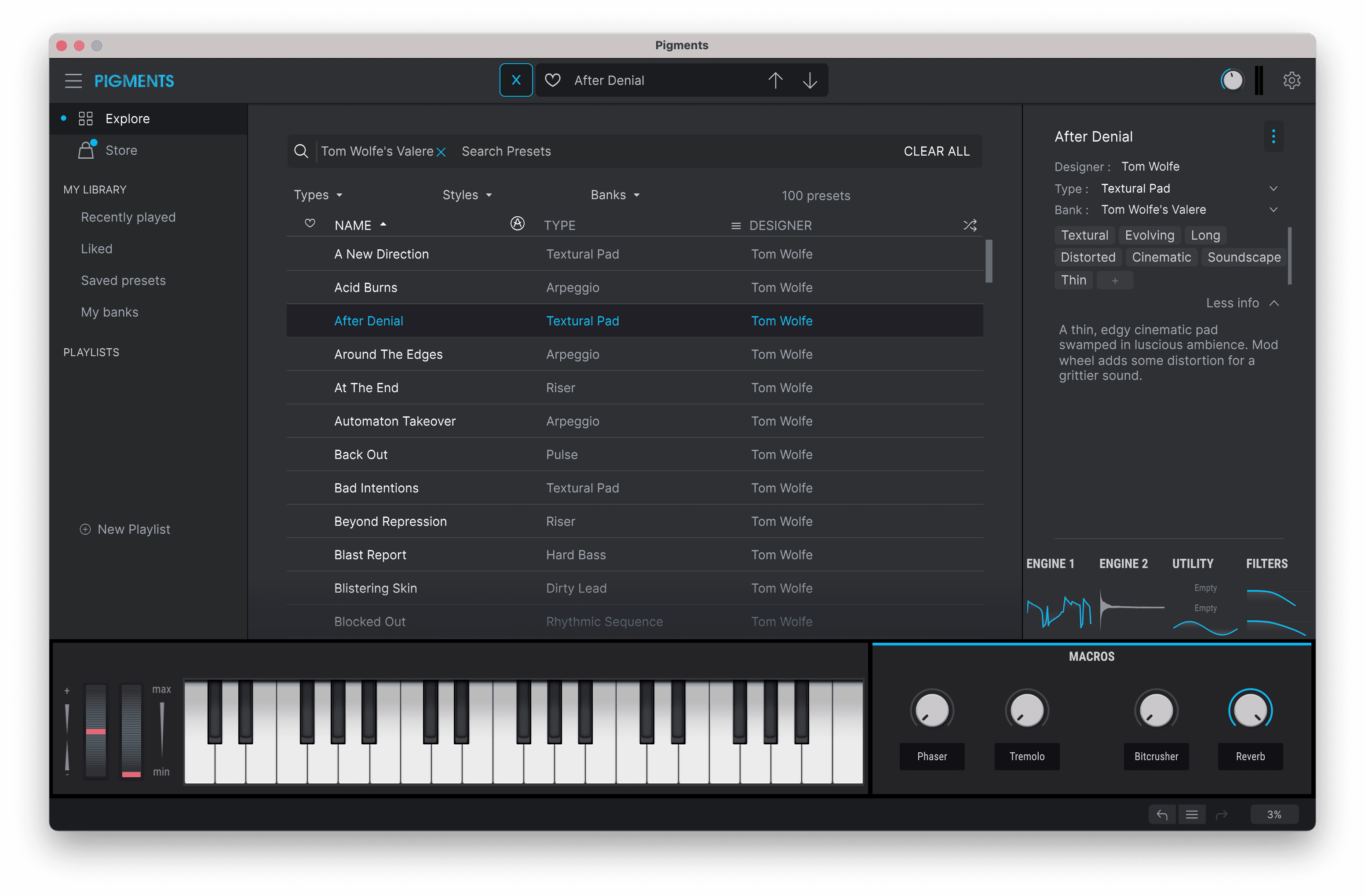Screen dimensions: 1365x896
Task: Go to next preset with down arrow
Action: pos(809,80)
